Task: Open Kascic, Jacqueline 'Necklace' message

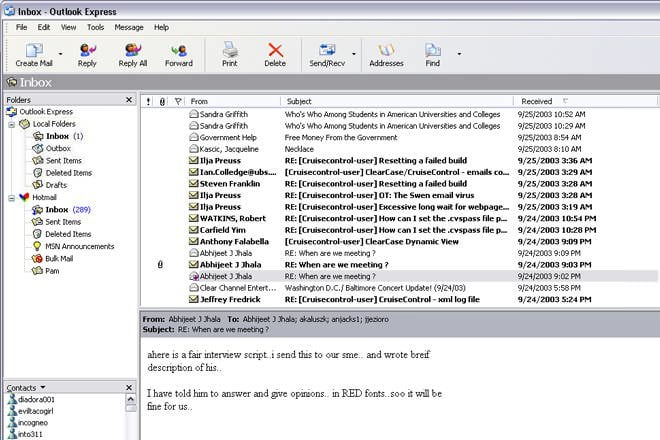Action: coord(399,149)
